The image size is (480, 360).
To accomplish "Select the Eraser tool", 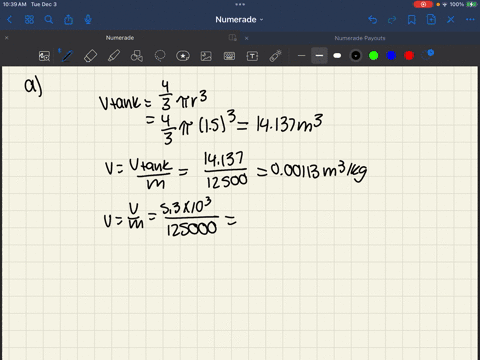I will pyautogui.click(x=90, y=56).
